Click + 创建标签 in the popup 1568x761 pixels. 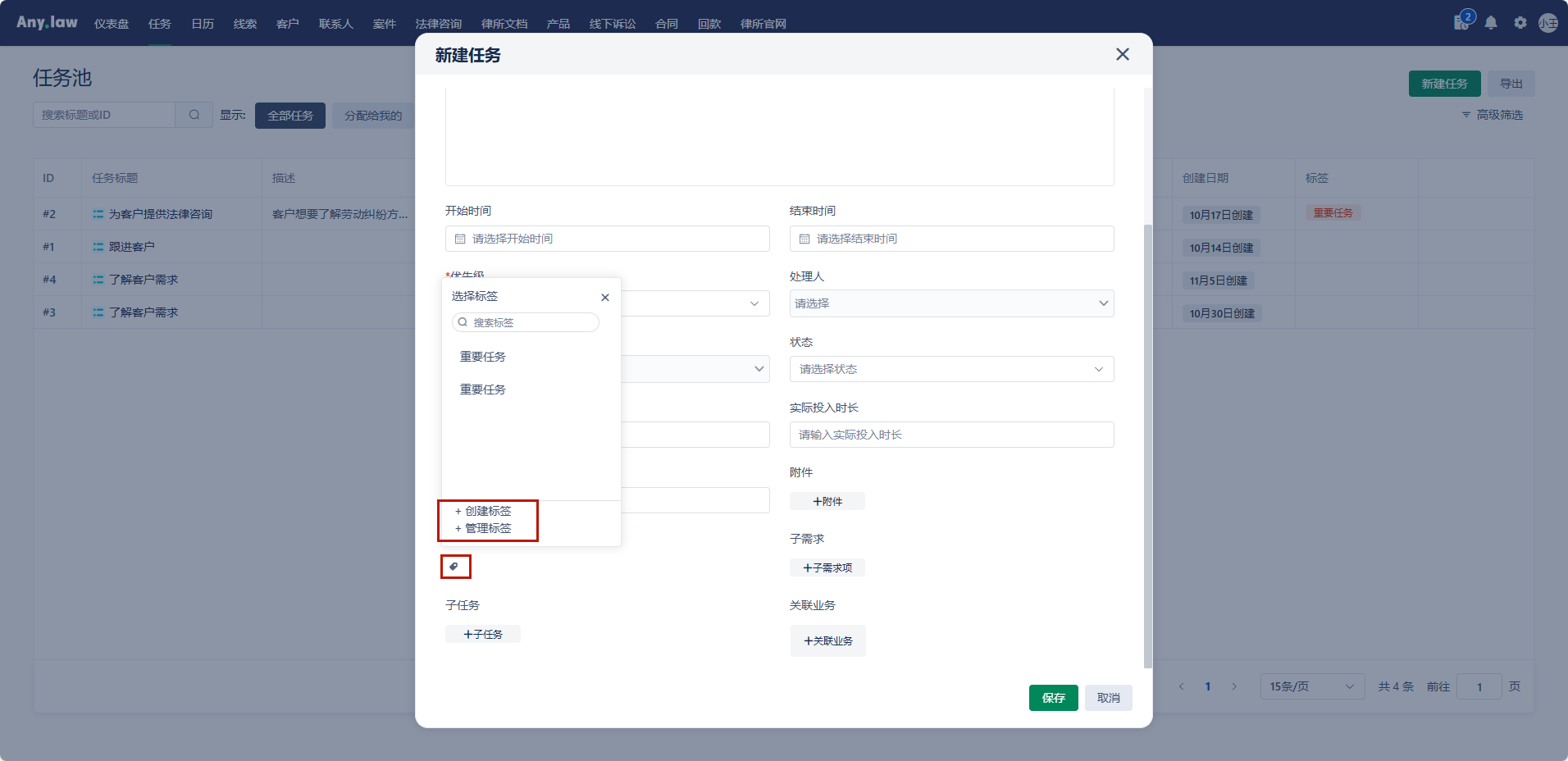(x=483, y=511)
